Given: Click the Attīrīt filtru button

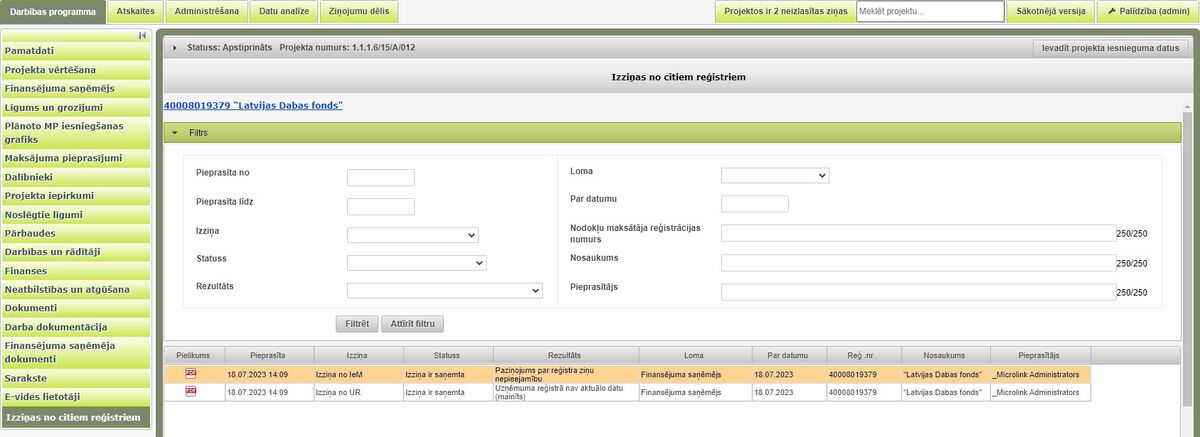Looking at the screenshot, I should [413, 324].
